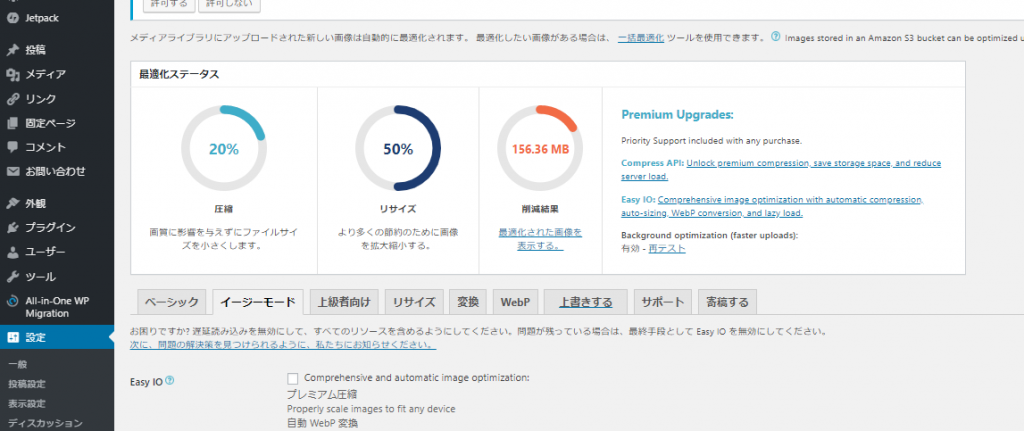1024x431 pixels.
Task: Open the Jetpack menu icon
Action: 12,18
